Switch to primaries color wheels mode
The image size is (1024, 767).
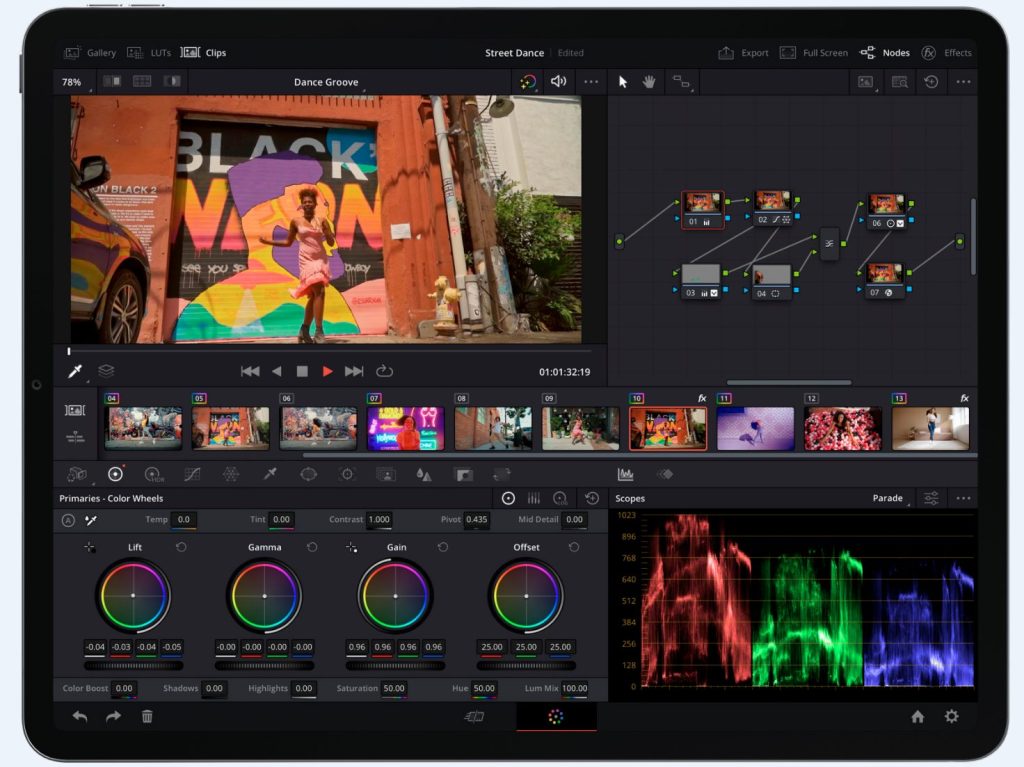coord(508,498)
